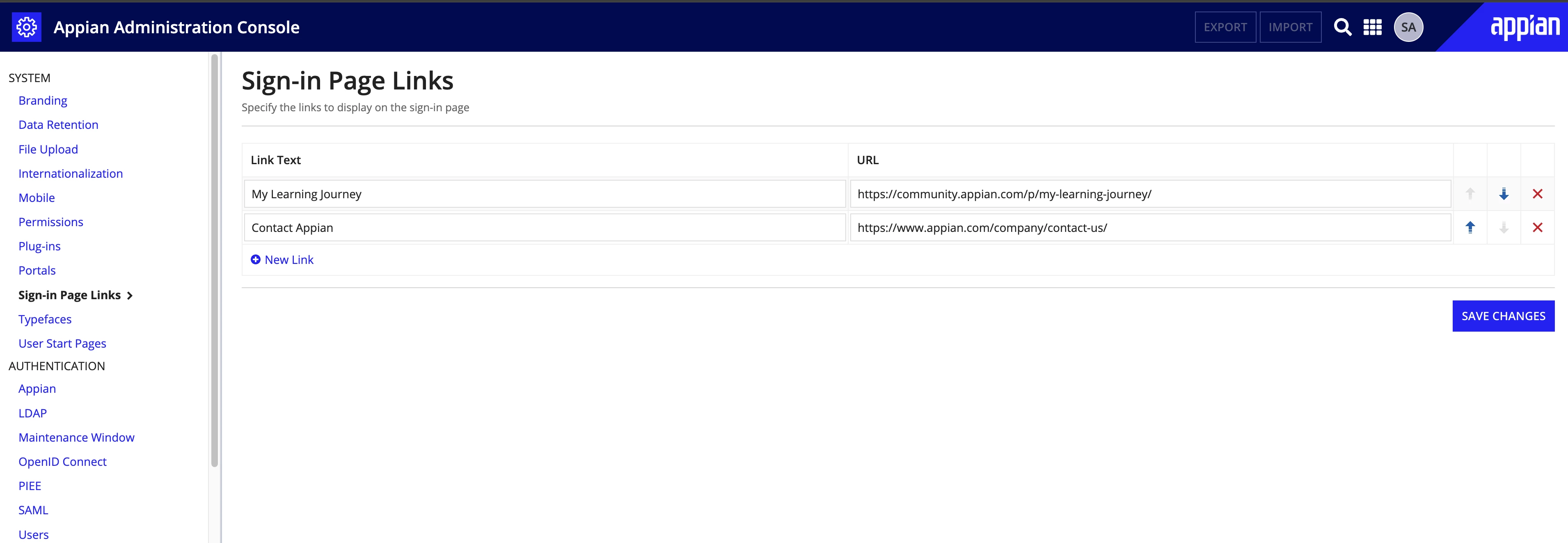
Task: Click the Appian Administration Console title
Action: (176, 27)
